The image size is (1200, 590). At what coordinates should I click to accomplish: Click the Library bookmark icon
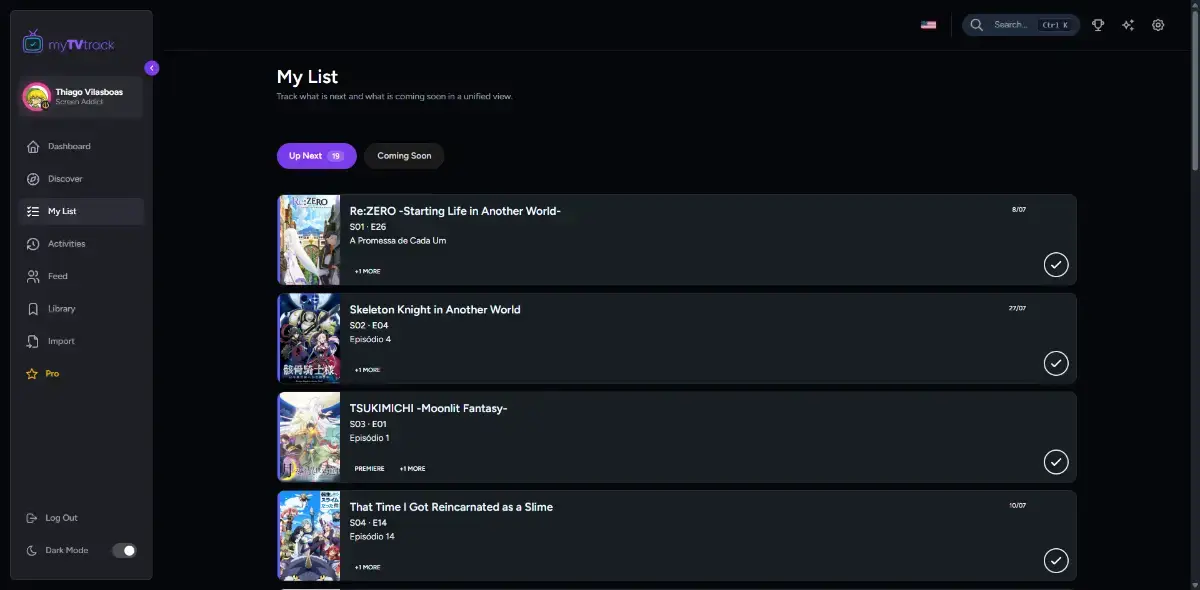tap(33, 309)
